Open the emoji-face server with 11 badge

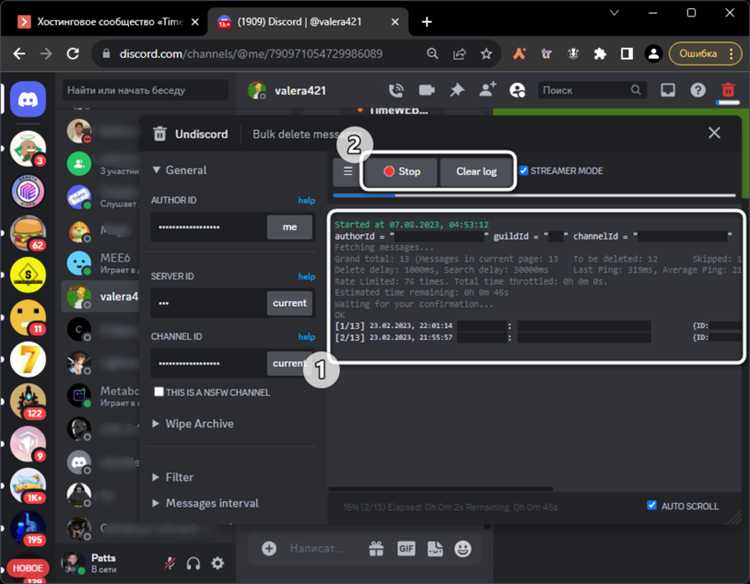tap(28, 317)
